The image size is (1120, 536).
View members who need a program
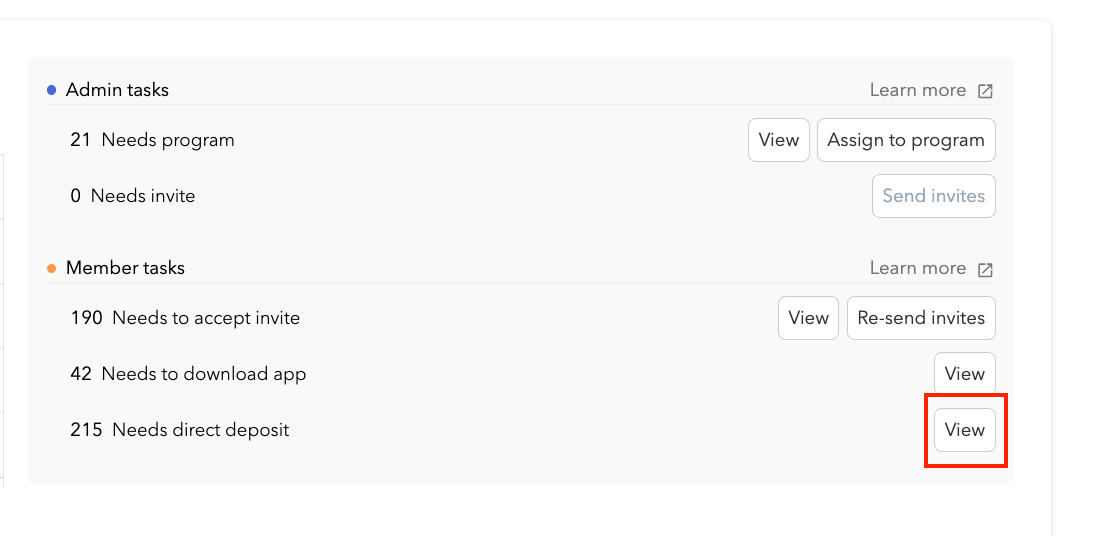coord(778,140)
